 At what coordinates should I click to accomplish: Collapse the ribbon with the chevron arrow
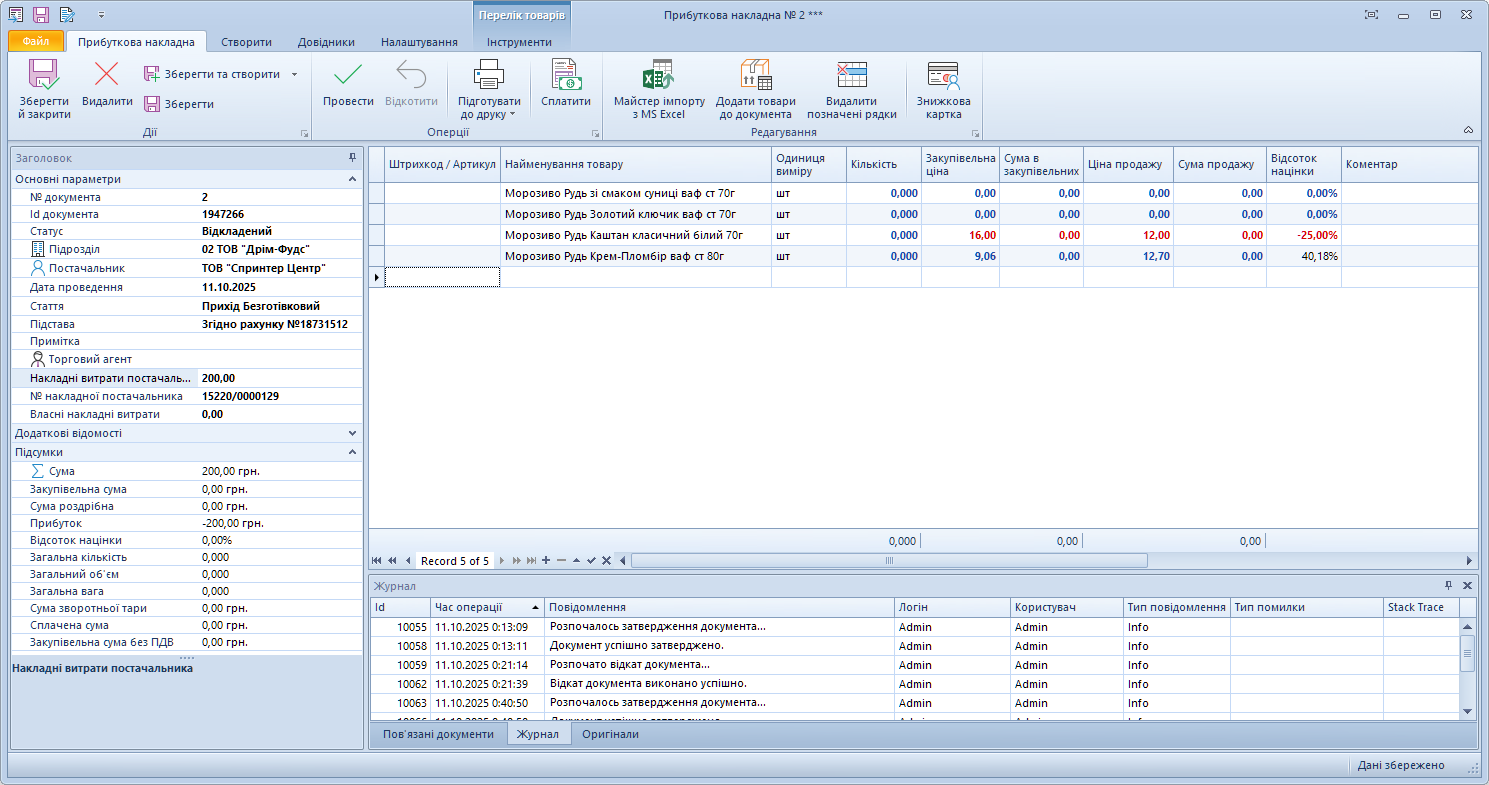(x=1468, y=130)
